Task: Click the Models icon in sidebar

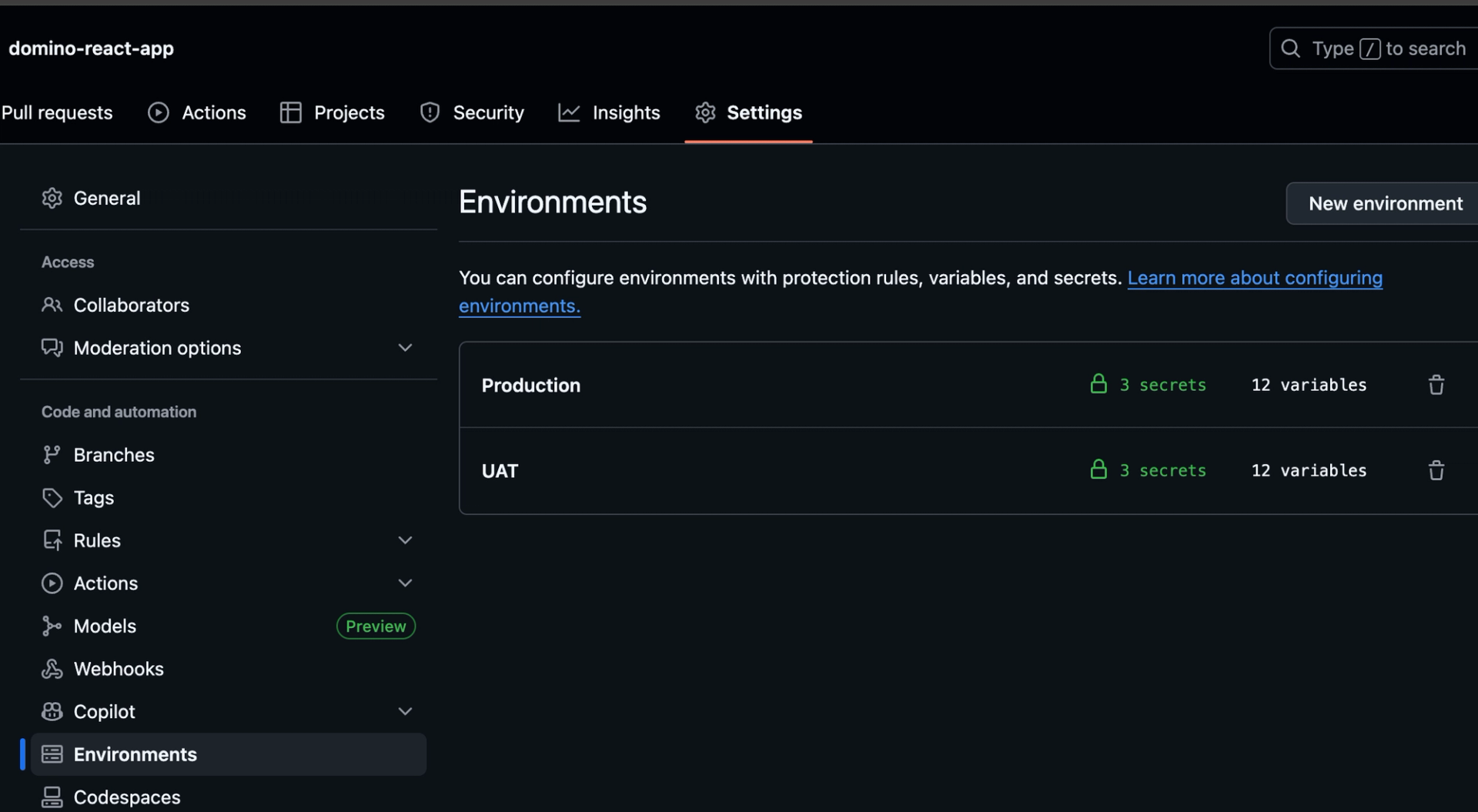Action: click(52, 627)
